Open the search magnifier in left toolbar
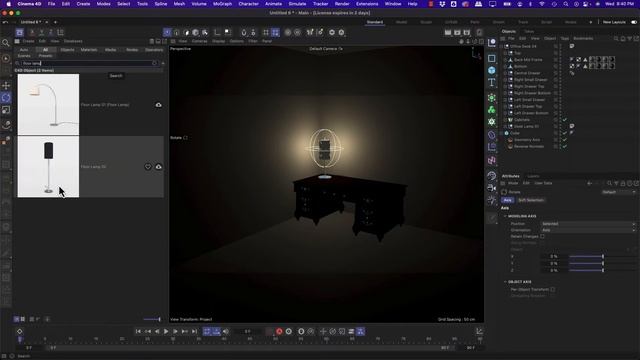 point(6,43)
